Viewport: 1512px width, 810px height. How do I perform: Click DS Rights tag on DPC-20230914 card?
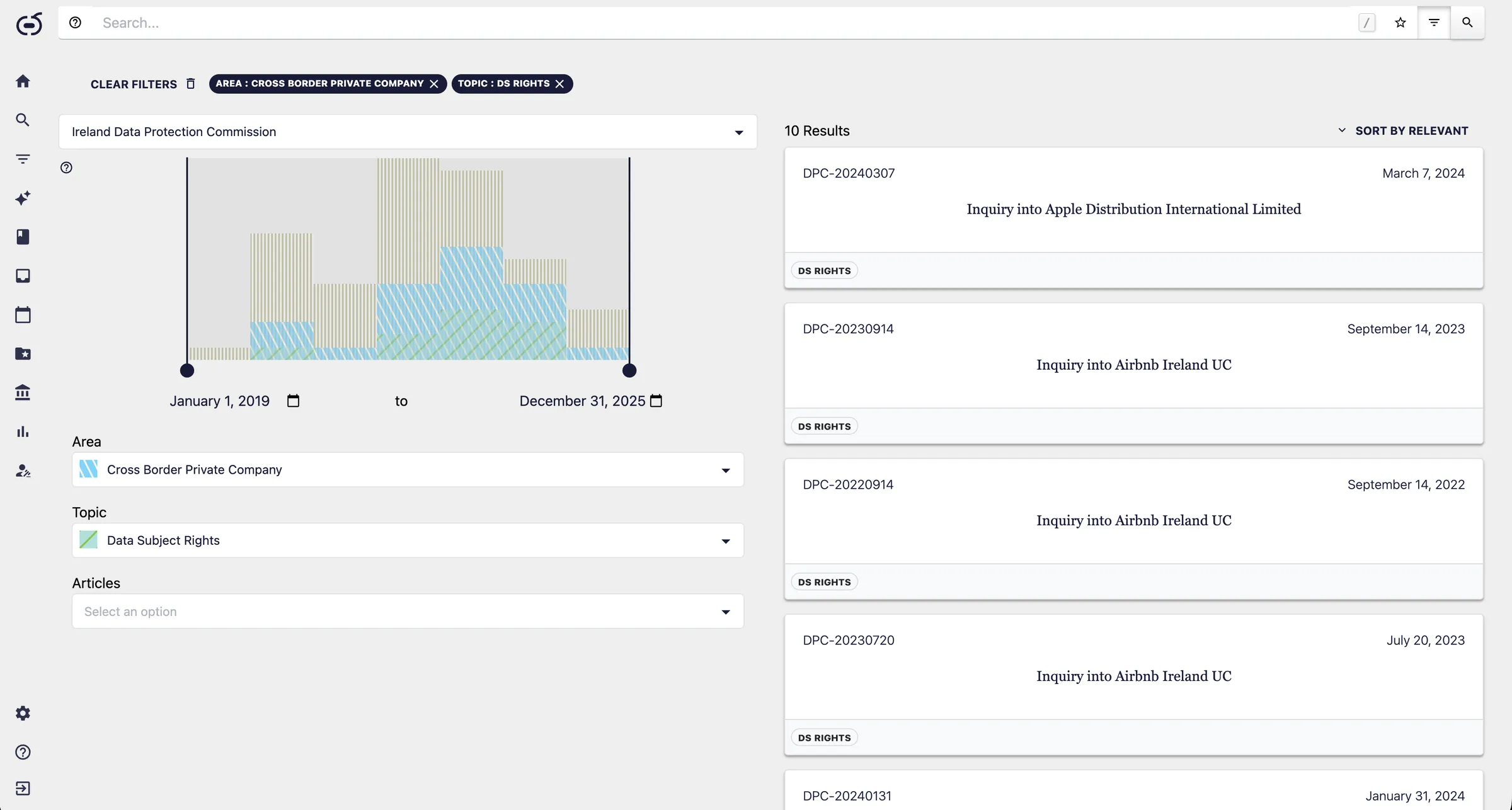pyautogui.click(x=824, y=426)
